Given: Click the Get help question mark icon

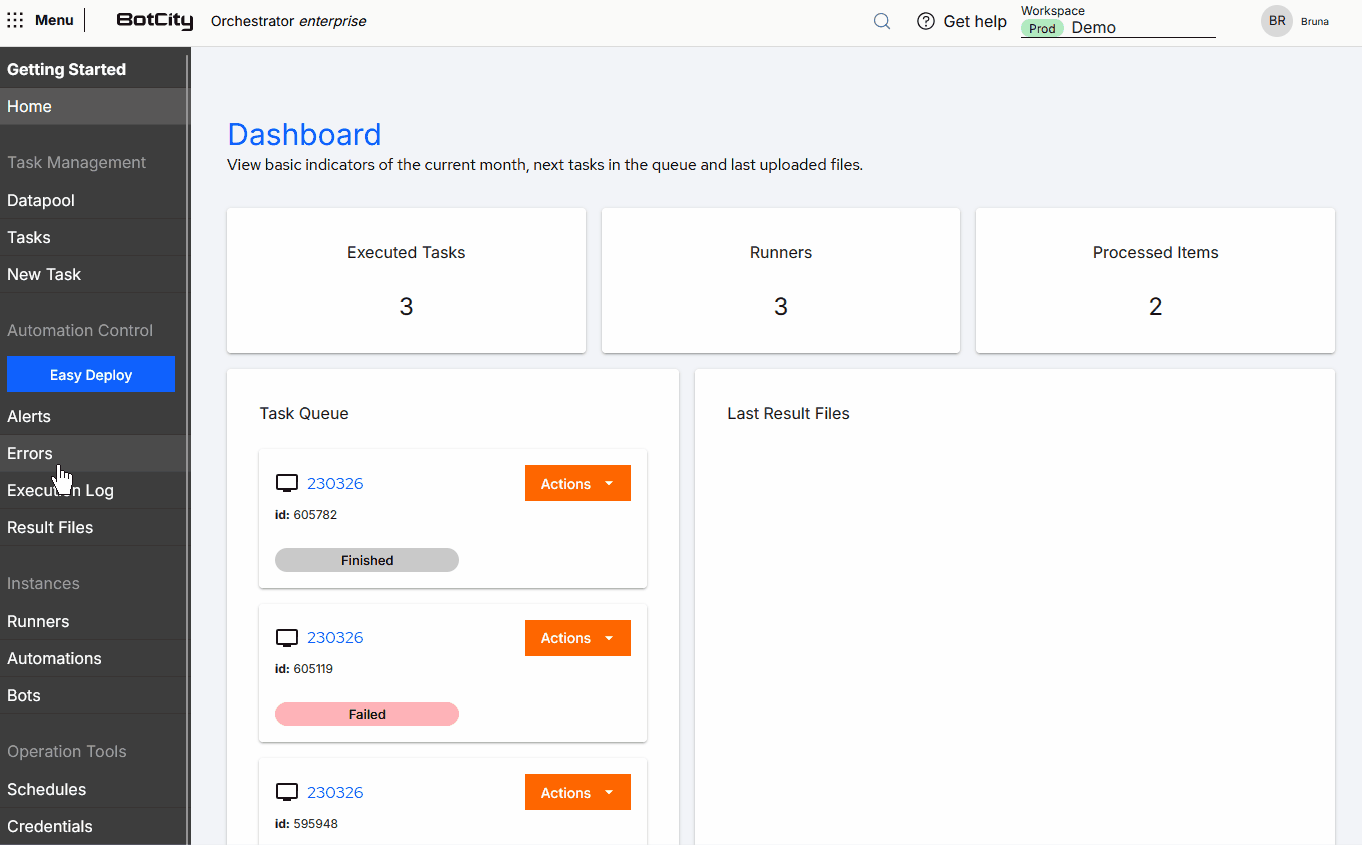Looking at the screenshot, I should point(925,21).
